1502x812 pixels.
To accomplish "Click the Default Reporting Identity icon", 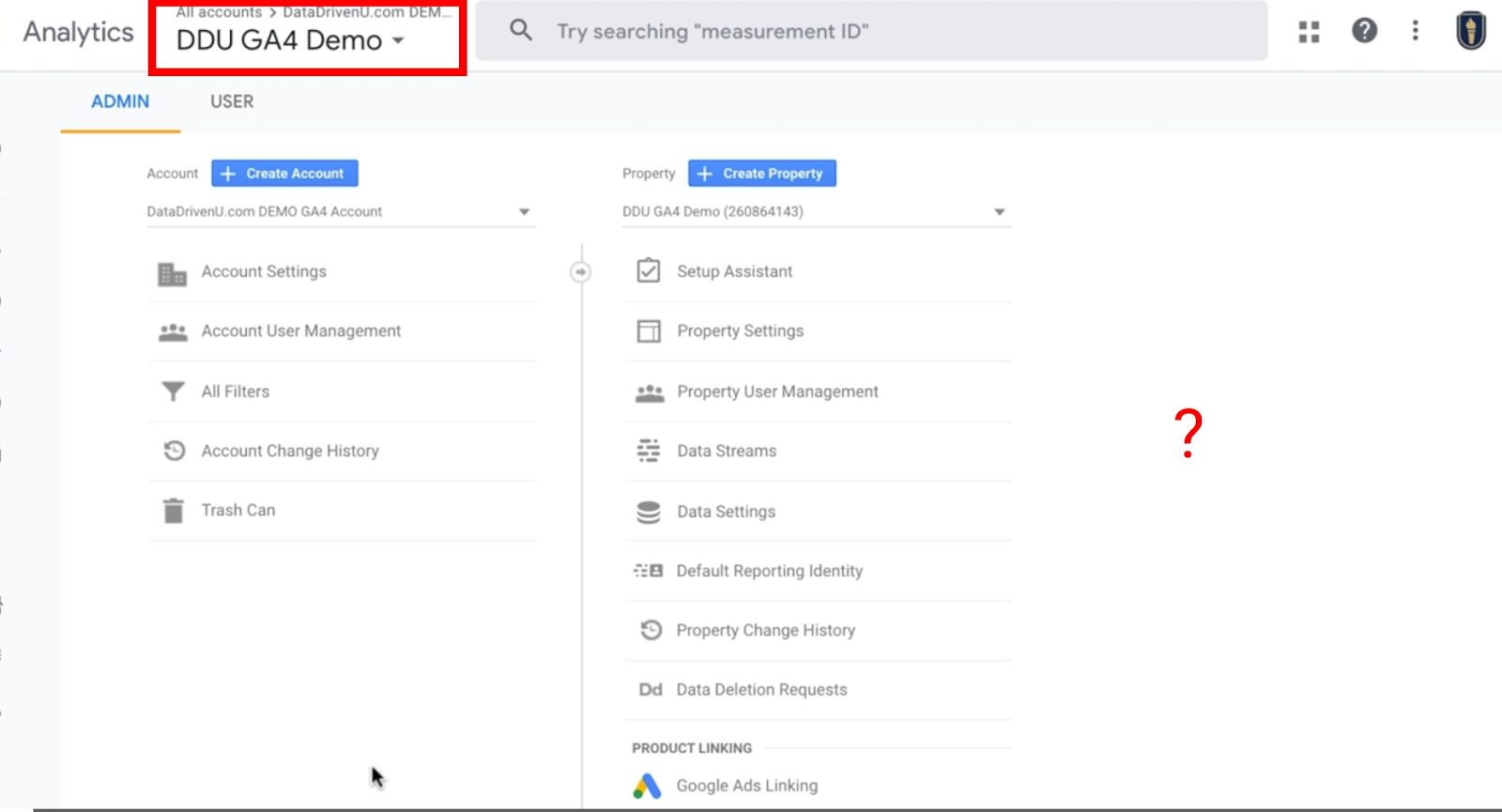I will pyautogui.click(x=649, y=571).
